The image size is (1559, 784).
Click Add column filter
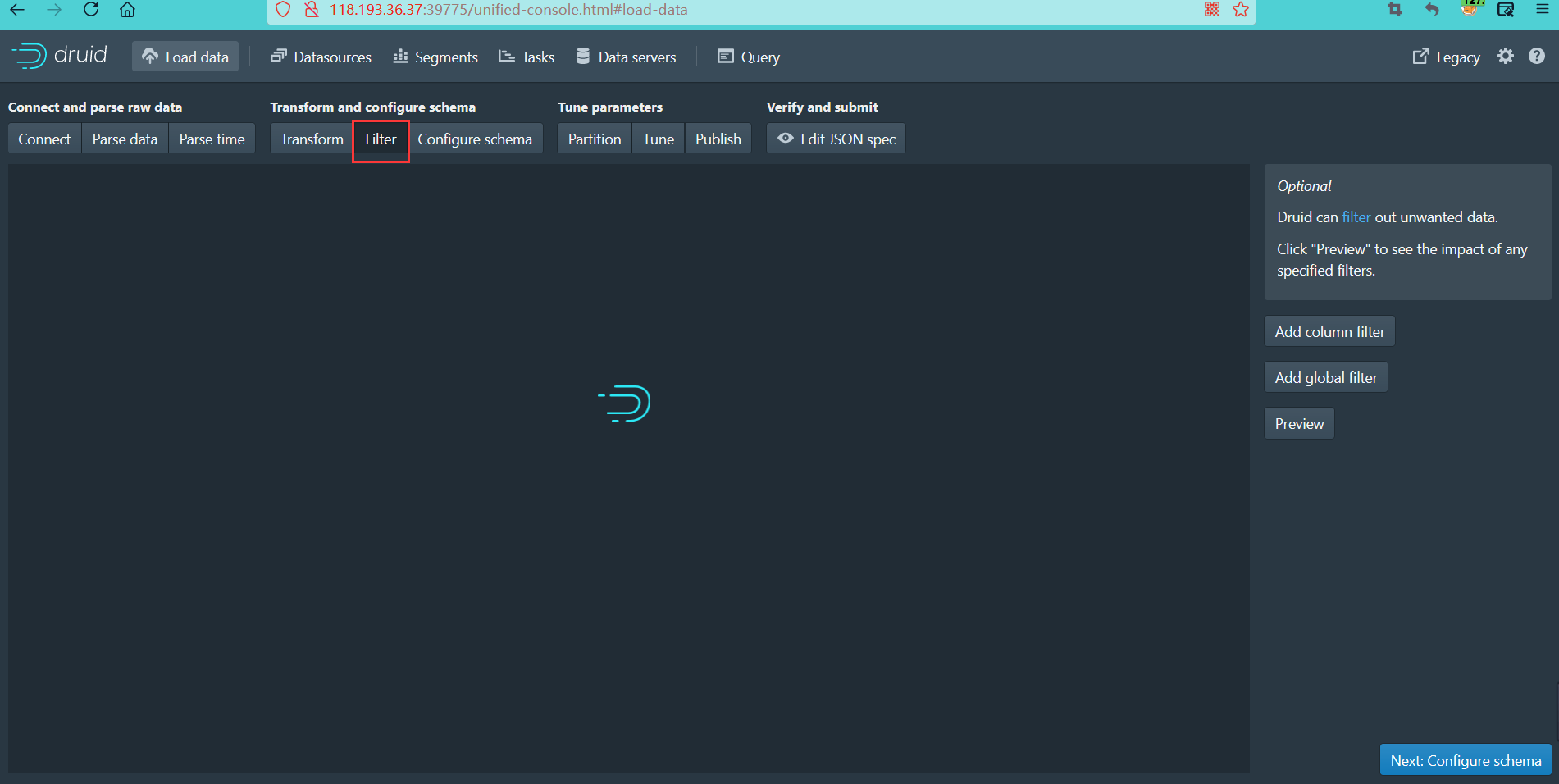click(x=1329, y=331)
